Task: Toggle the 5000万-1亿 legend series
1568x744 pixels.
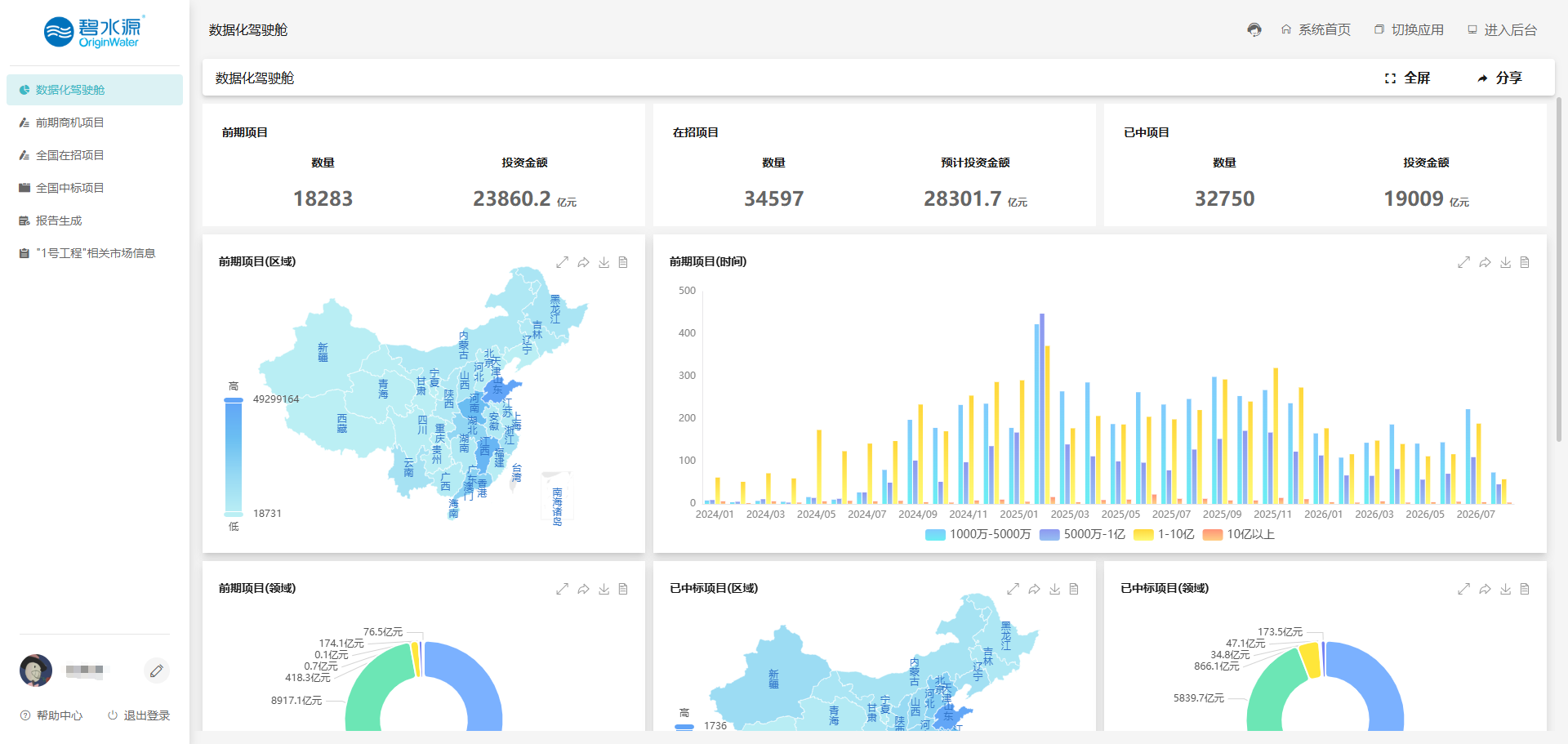Action: [x=1083, y=534]
